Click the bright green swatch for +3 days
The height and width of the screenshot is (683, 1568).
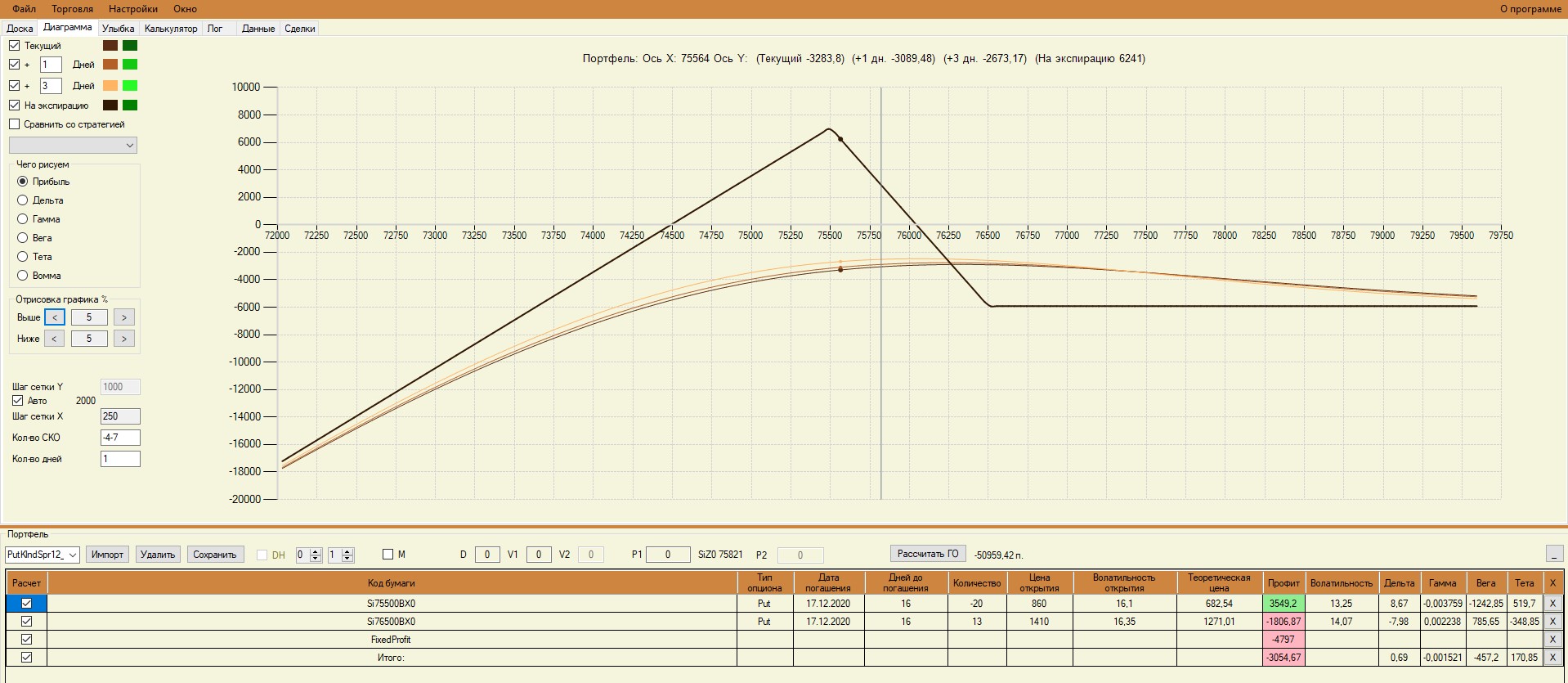[x=130, y=86]
